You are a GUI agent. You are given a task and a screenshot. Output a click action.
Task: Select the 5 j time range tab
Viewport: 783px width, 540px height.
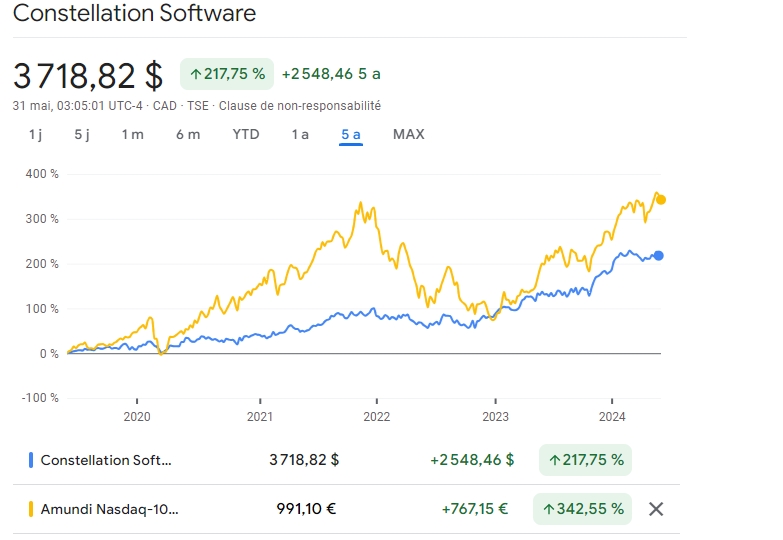[82, 134]
